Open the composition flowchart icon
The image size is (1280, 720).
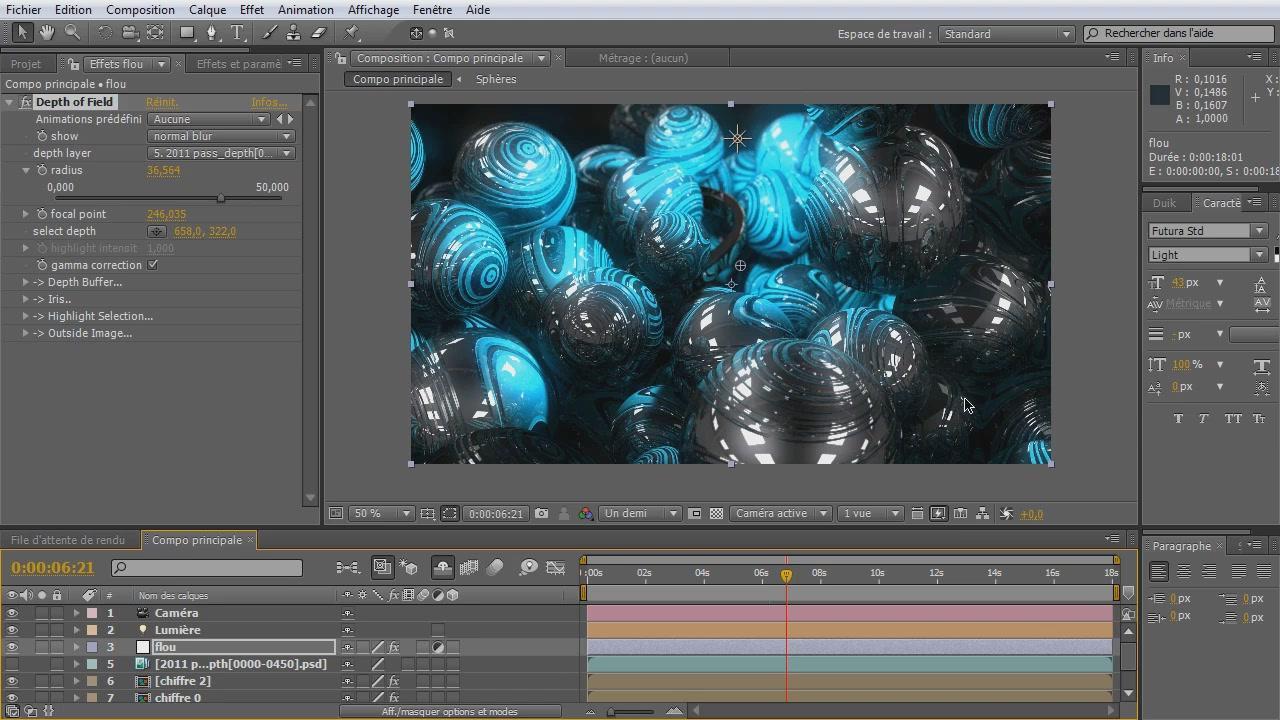[x=983, y=514]
